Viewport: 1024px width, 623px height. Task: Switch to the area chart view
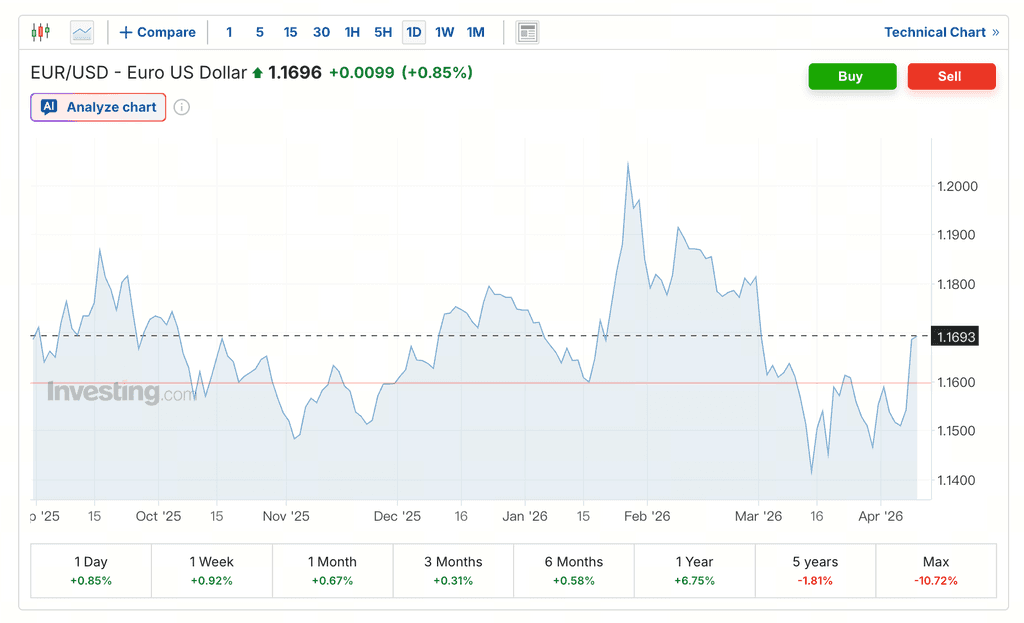(81, 31)
